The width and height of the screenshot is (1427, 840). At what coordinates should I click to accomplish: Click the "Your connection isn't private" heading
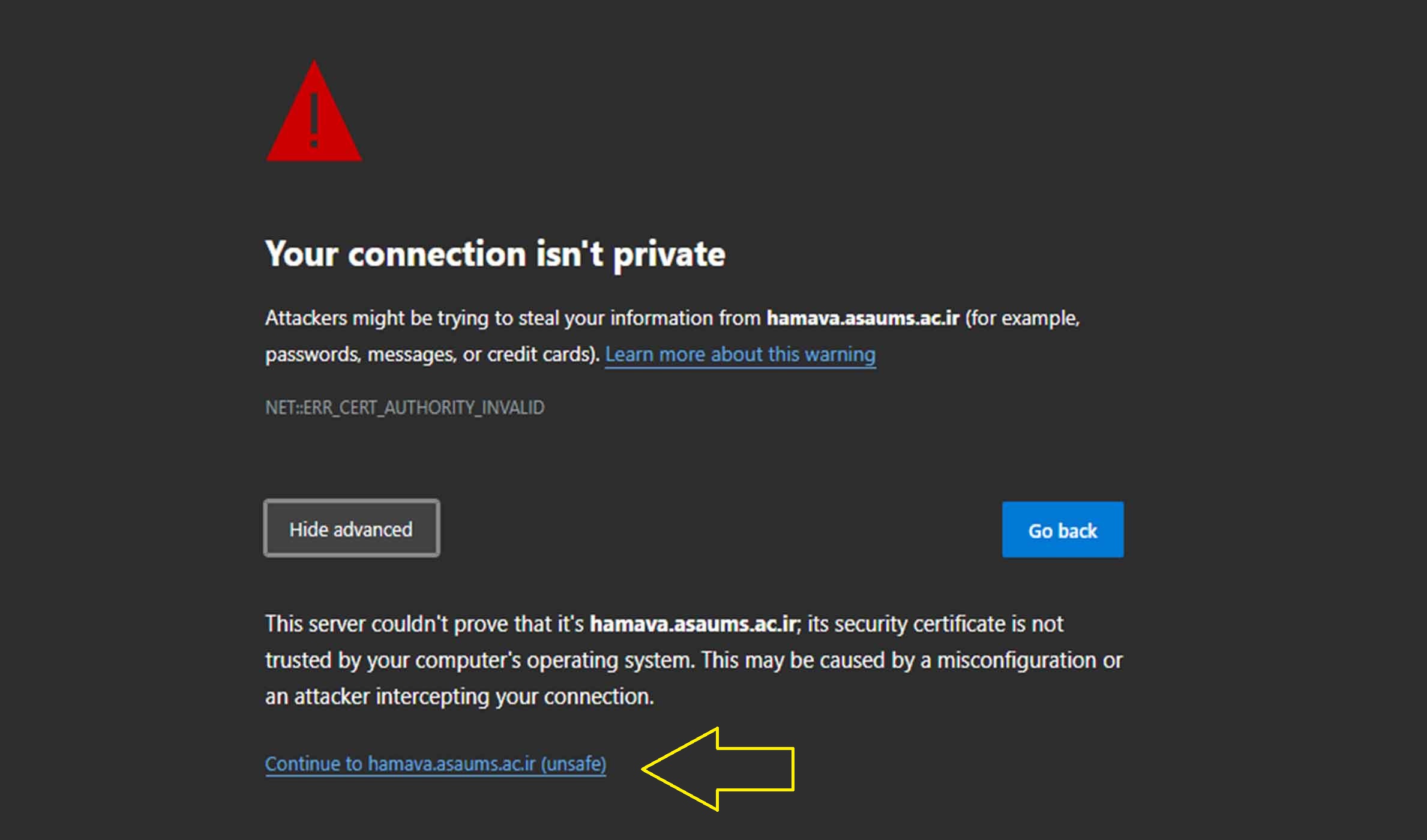(x=495, y=254)
